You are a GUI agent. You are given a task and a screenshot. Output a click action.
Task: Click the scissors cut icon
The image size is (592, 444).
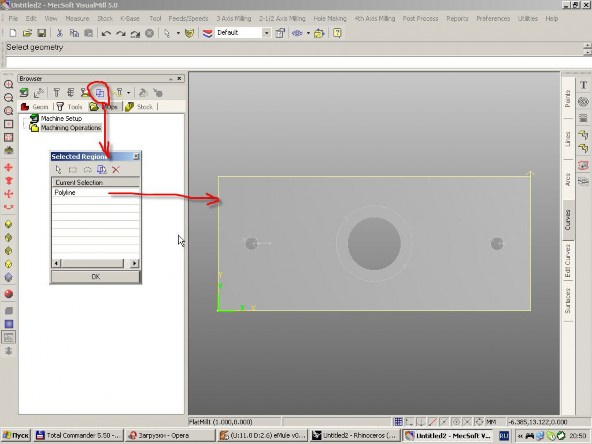coord(59,33)
